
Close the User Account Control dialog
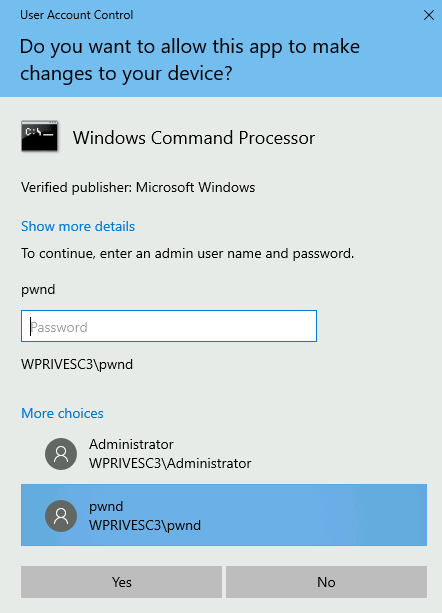point(429,15)
